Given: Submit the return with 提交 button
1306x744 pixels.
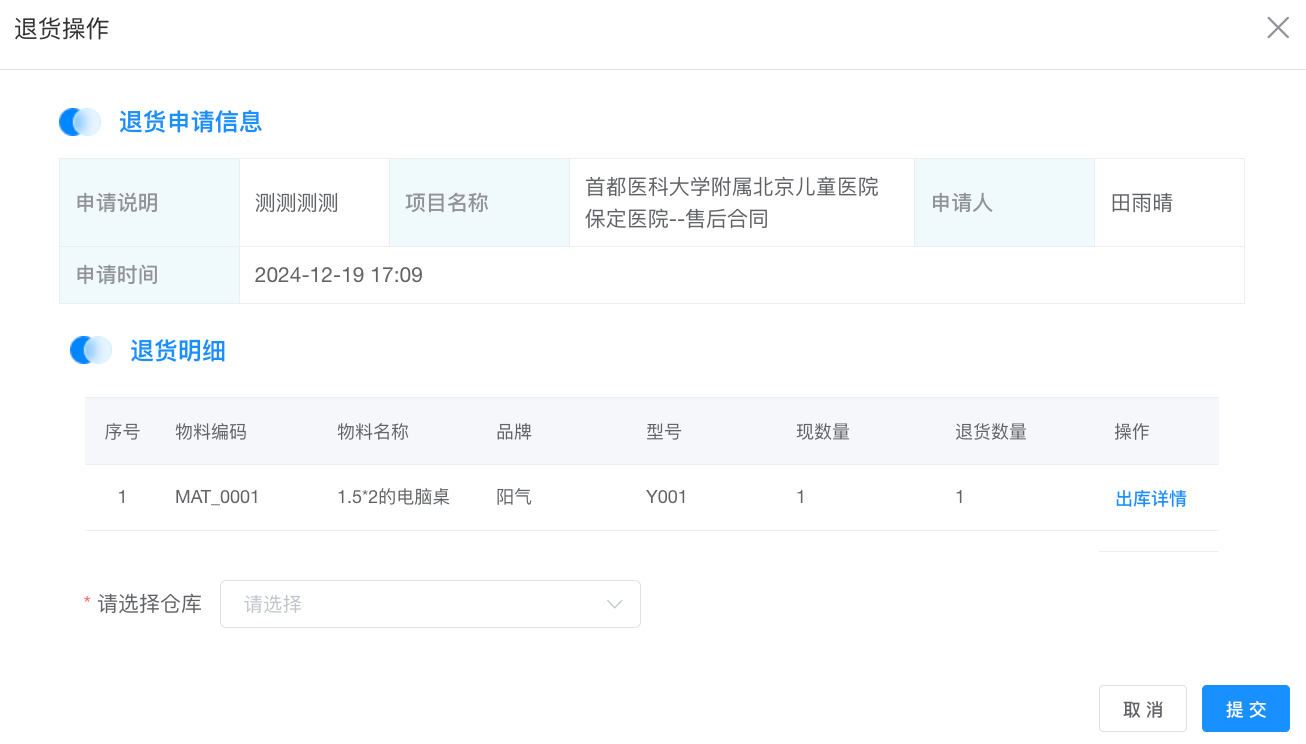Looking at the screenshot, I should tap(1245, 709).
